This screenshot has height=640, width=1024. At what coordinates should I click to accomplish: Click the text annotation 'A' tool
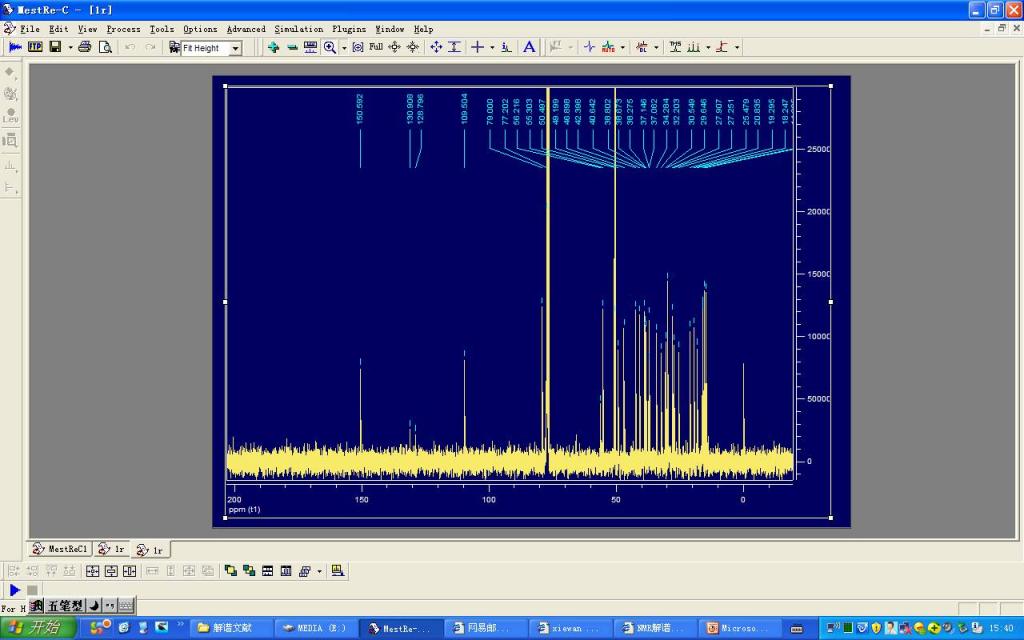pyautogui.click(x=529, y=47)
